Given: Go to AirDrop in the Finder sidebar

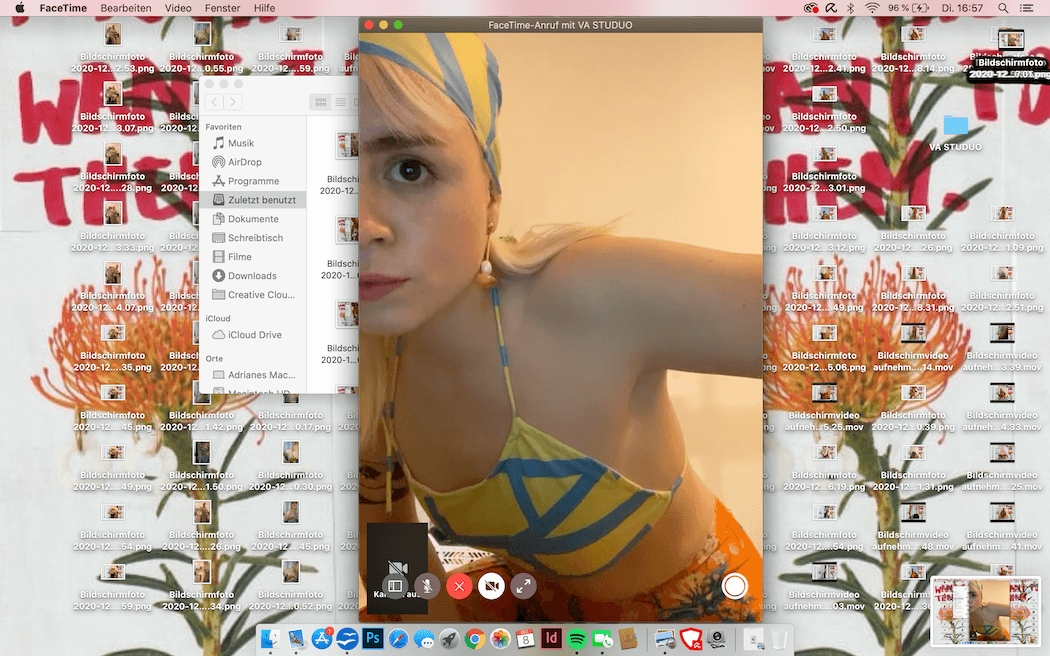Looking at the screenshot, I should click(244, 162).
